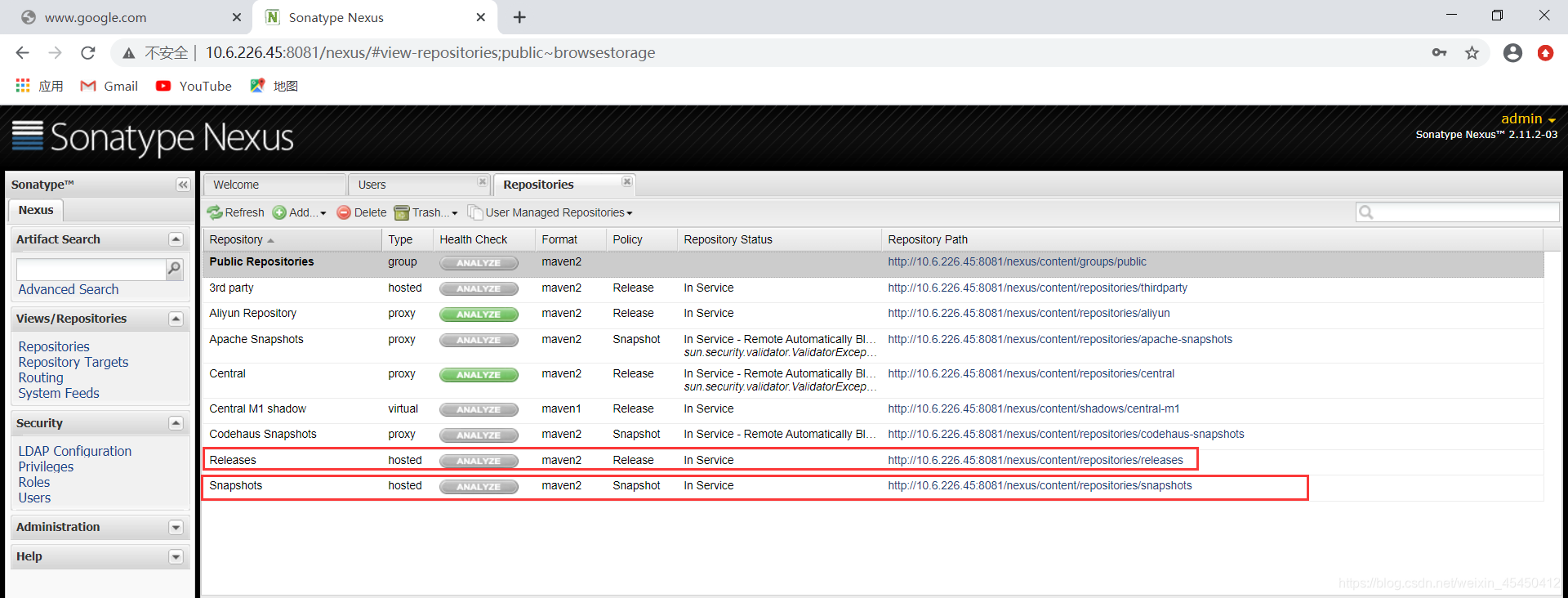Open Roles link in Security

click(x=34, y=482)
